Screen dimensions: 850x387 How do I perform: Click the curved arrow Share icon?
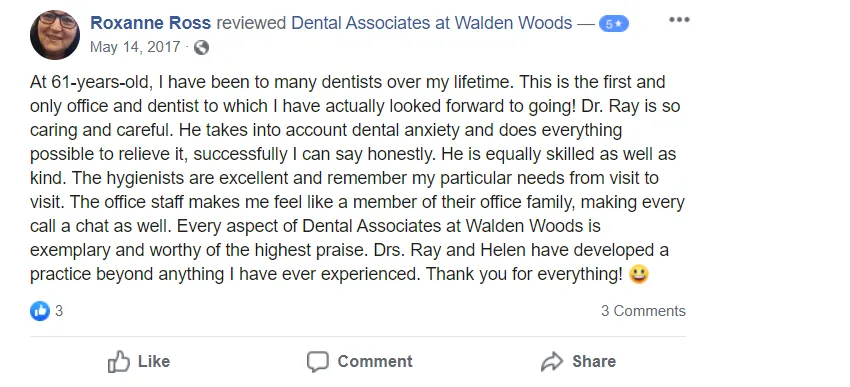tap(552, 362)
